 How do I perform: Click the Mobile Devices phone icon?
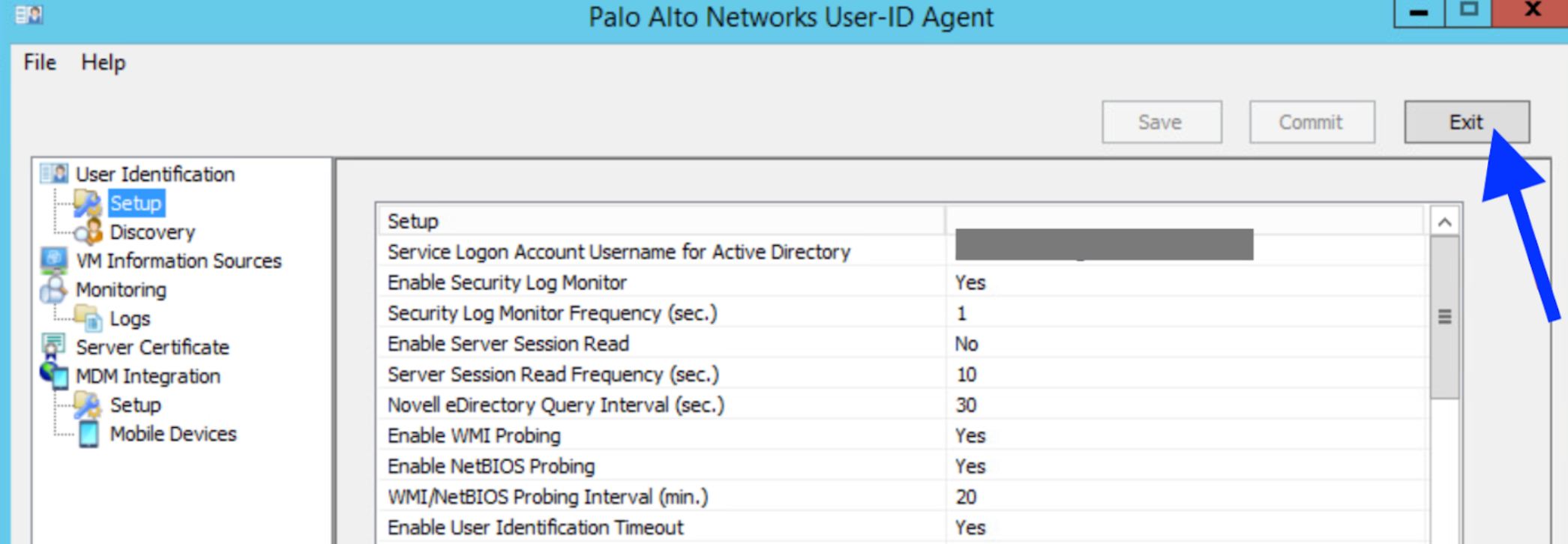tap(89, 434)
